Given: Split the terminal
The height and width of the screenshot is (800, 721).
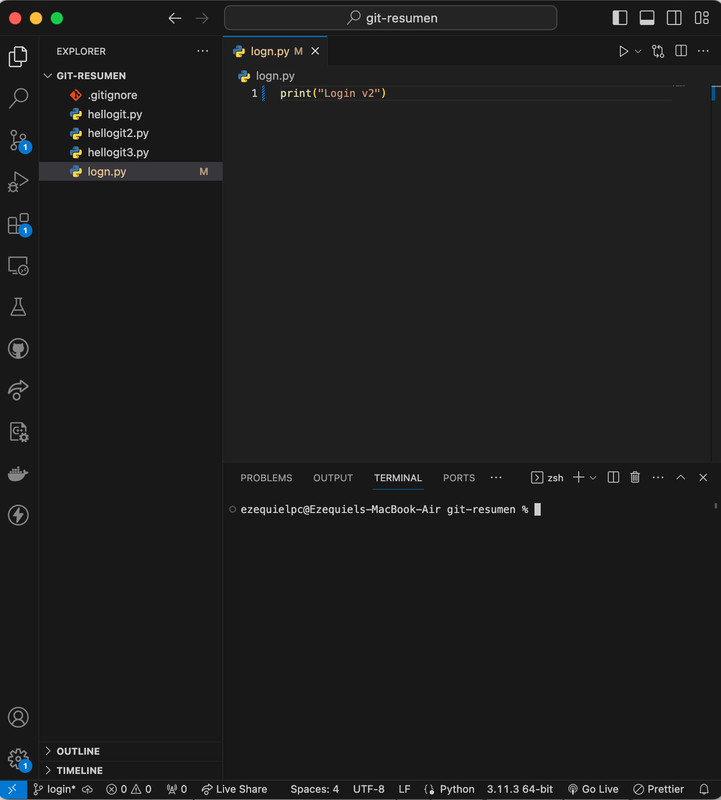Looking at the screenshot, I should point(613,478).
